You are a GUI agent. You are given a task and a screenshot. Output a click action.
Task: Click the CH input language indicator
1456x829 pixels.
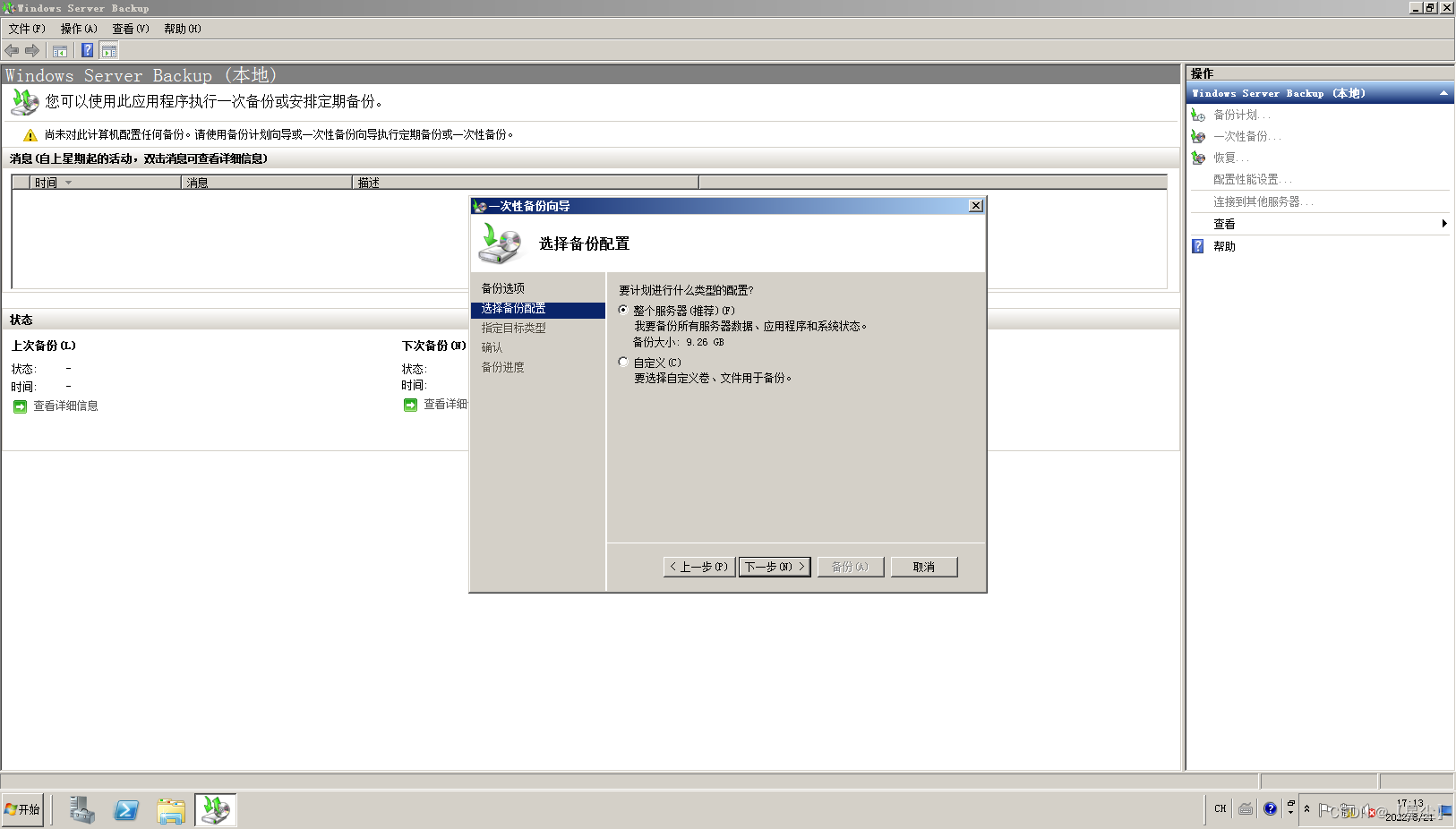[1220, 808]
